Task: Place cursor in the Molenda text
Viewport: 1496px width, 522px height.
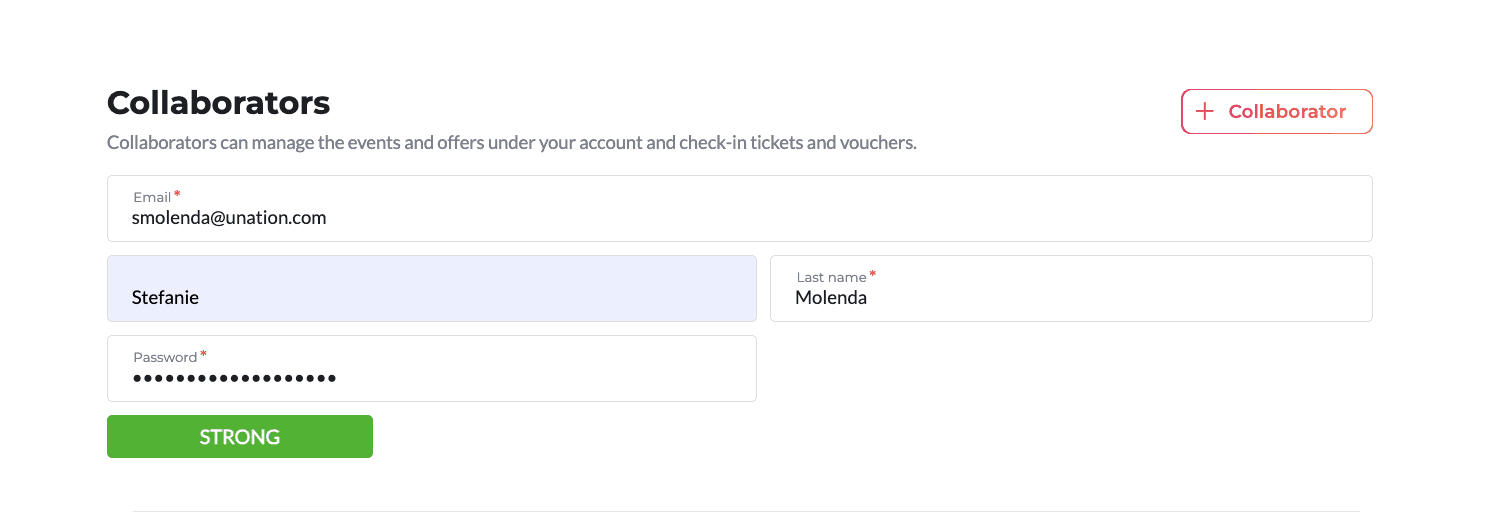Action: pyautogui.click(x=831, y=297)
